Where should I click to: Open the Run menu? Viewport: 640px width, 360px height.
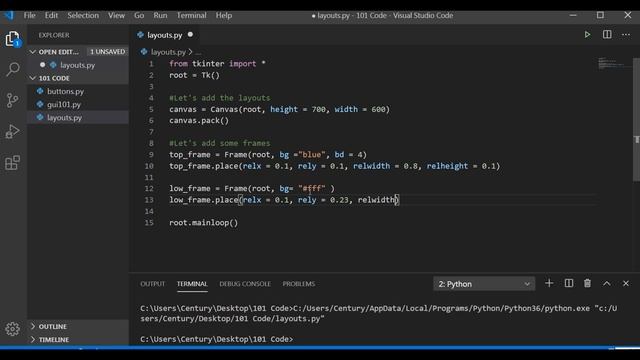point(160,16)
